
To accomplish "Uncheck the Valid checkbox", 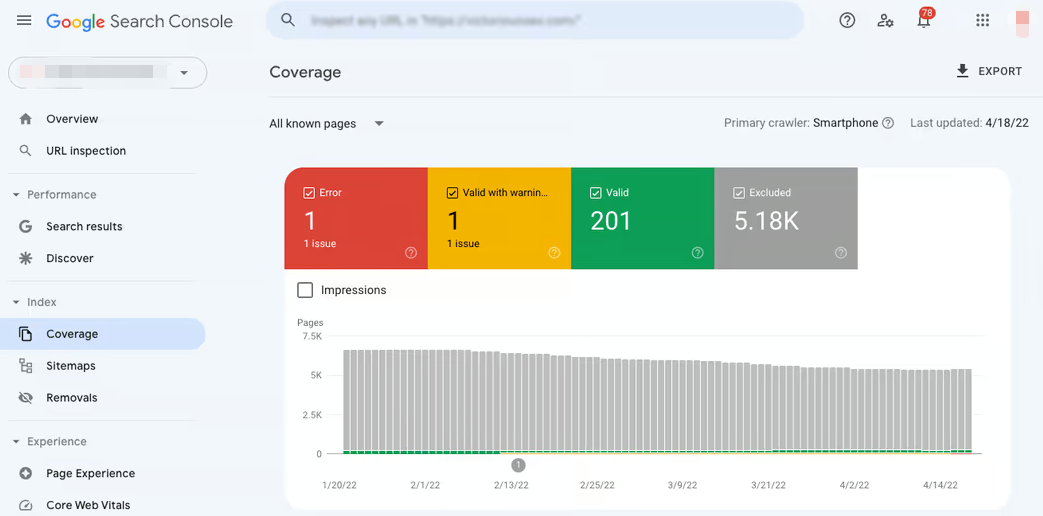I will pos(596,193).
